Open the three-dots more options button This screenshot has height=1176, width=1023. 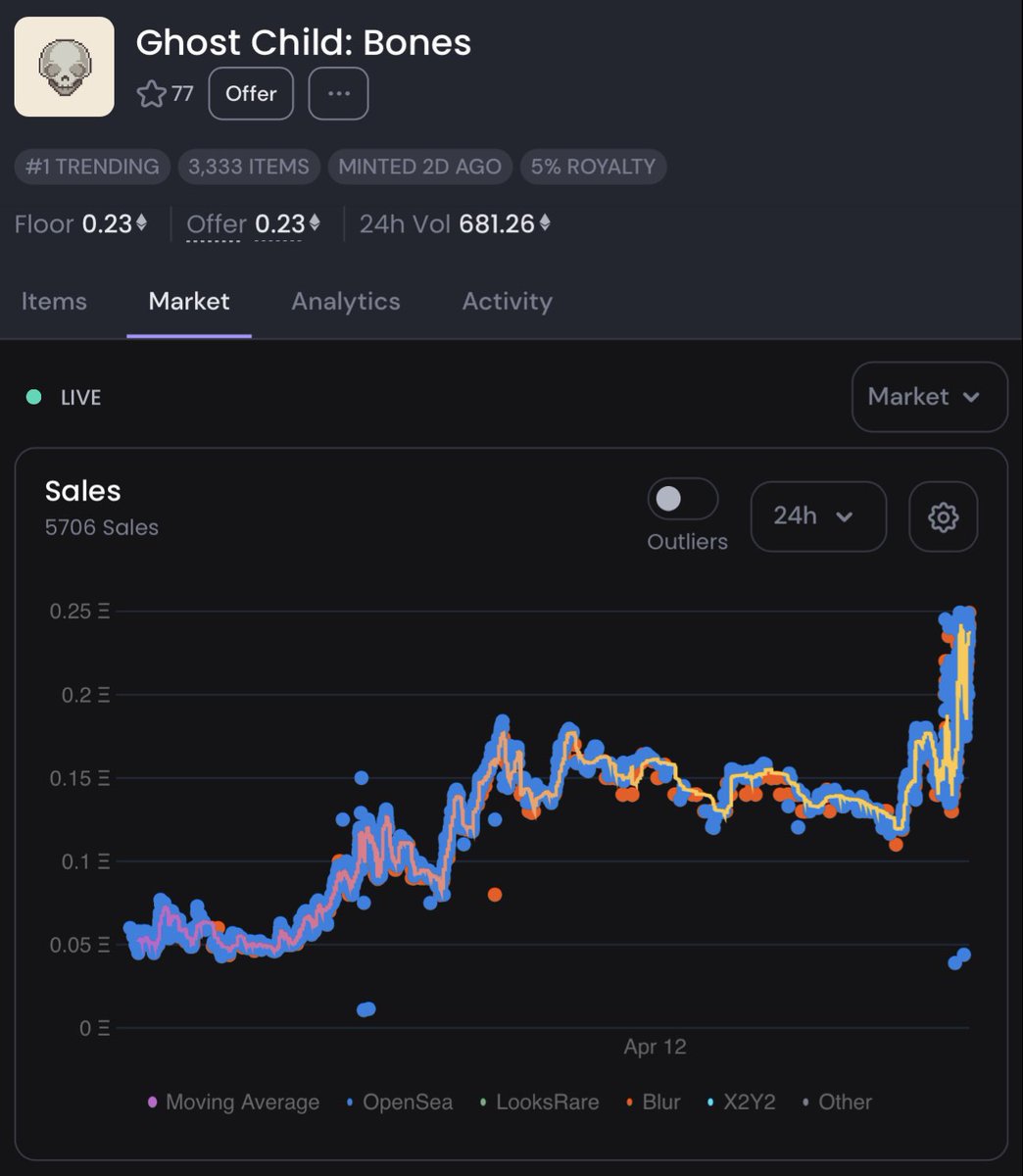[338, 94]
